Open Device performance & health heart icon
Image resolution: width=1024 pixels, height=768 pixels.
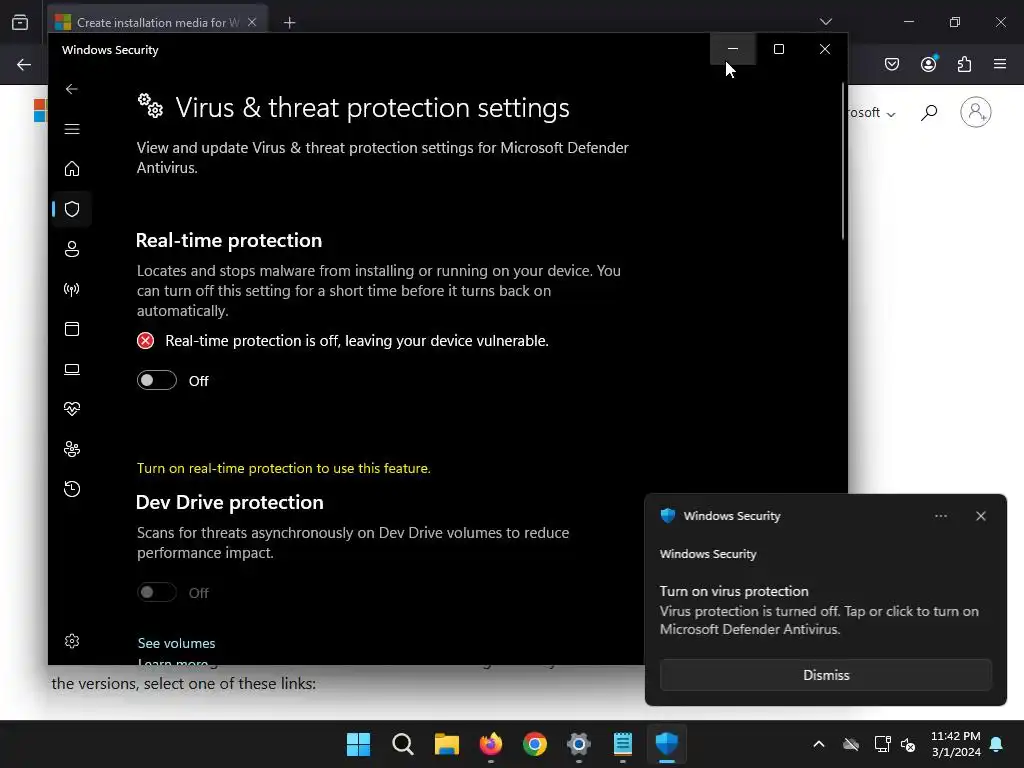pos(72,409)
